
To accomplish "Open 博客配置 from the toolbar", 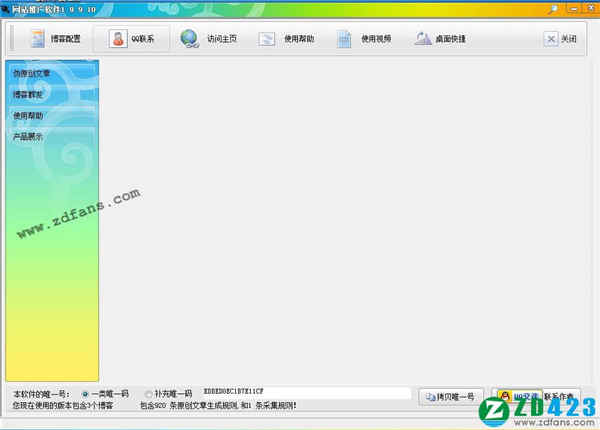I will point(56,39).
